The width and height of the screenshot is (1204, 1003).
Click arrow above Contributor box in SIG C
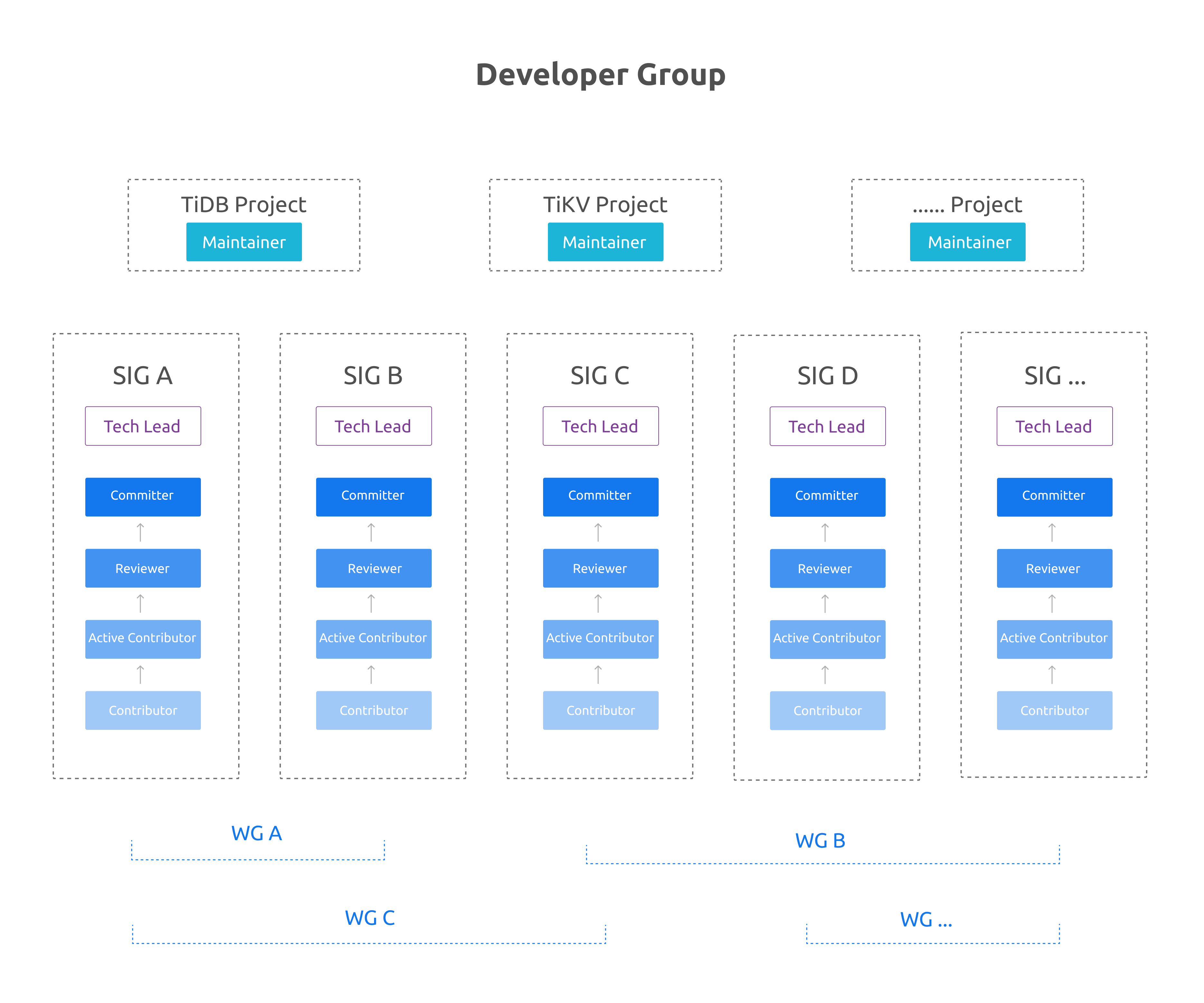coord(598,674)
